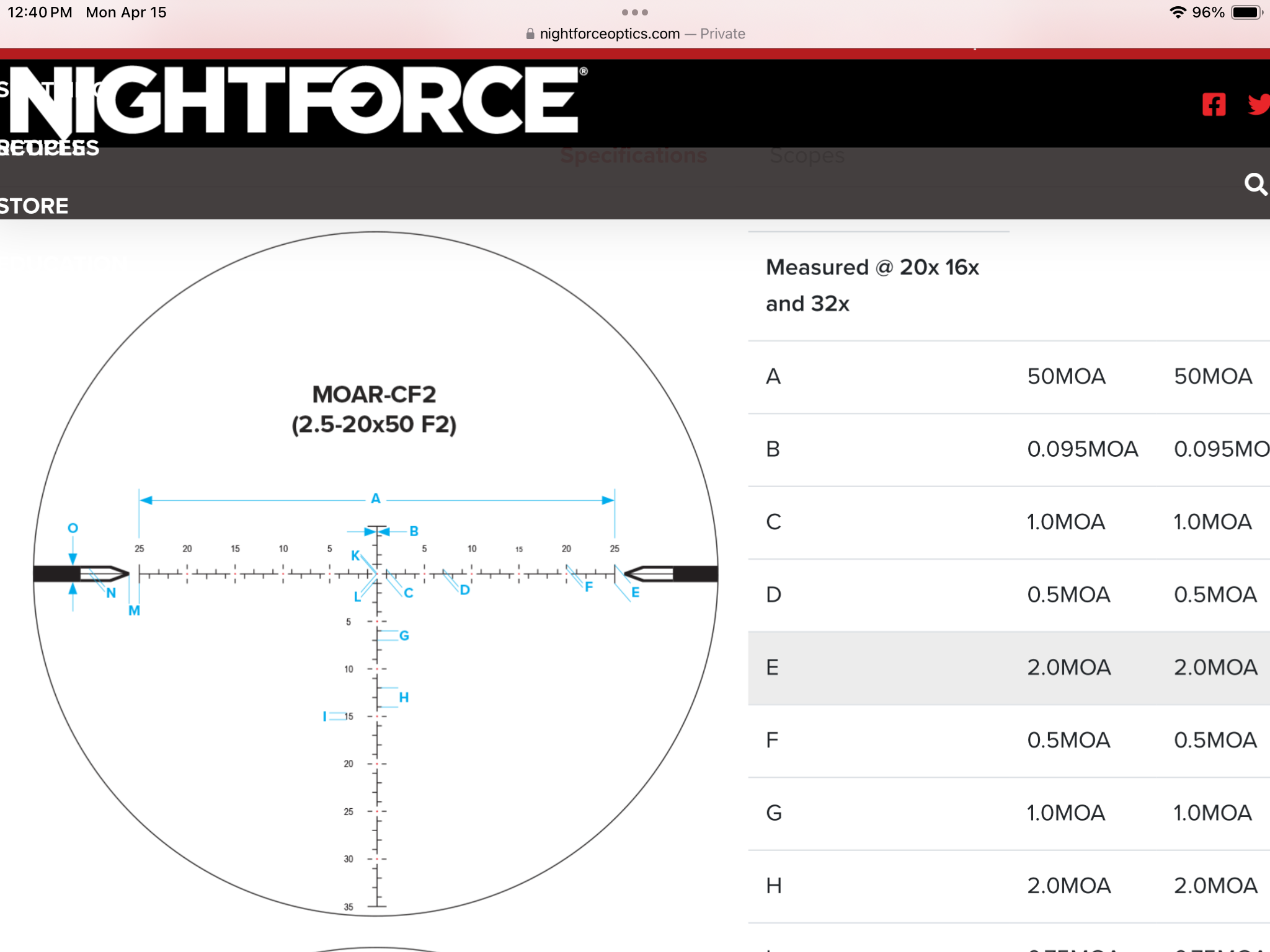Select row F label in table
Screen dimensions: 1270x952
click(x=772, y=740)
